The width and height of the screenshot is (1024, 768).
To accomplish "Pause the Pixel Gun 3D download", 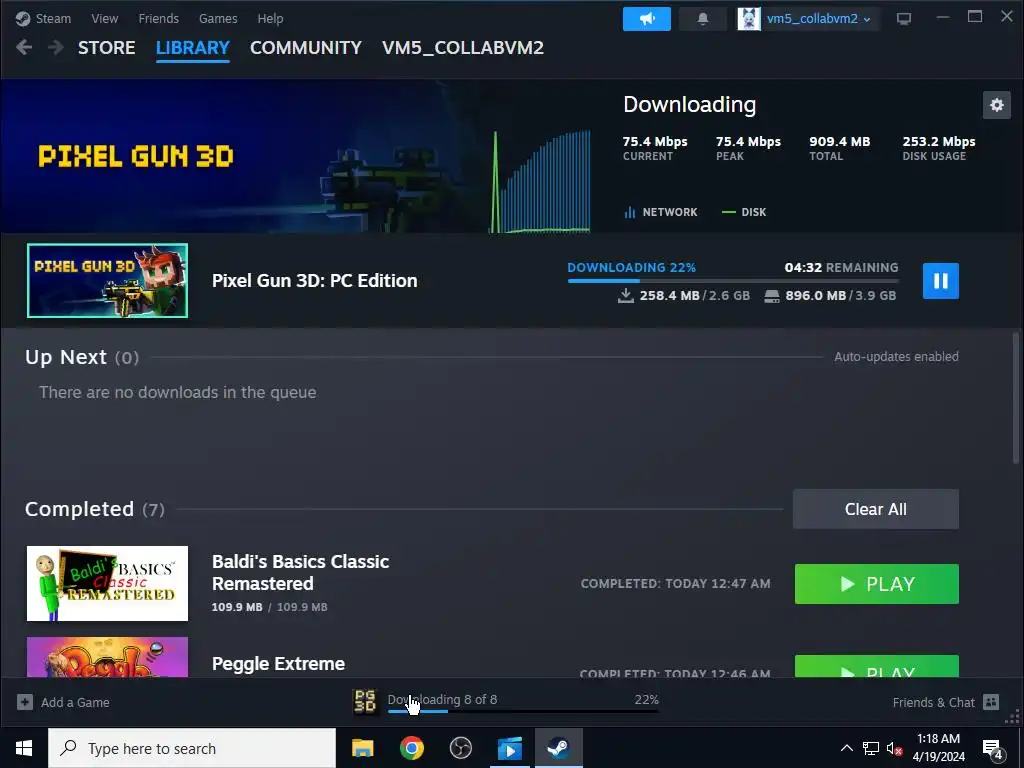I will (x=940, y=281).
